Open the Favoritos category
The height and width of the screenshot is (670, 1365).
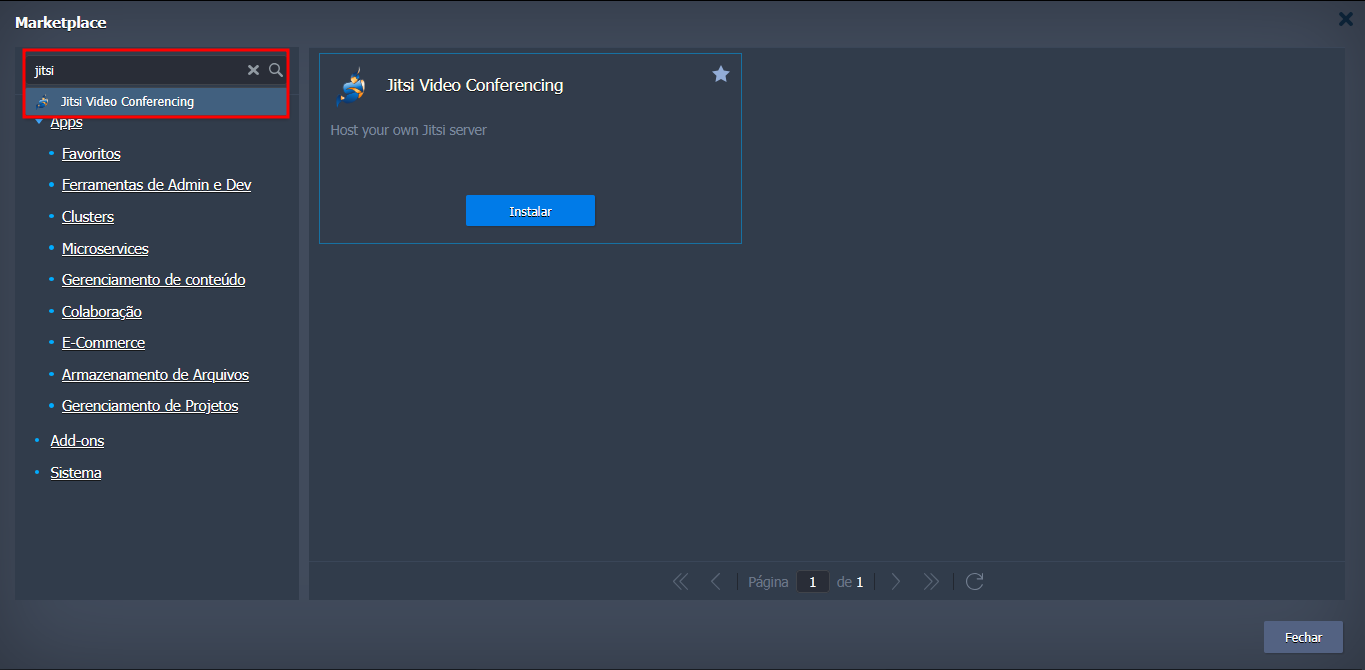[x=91, y=154]
